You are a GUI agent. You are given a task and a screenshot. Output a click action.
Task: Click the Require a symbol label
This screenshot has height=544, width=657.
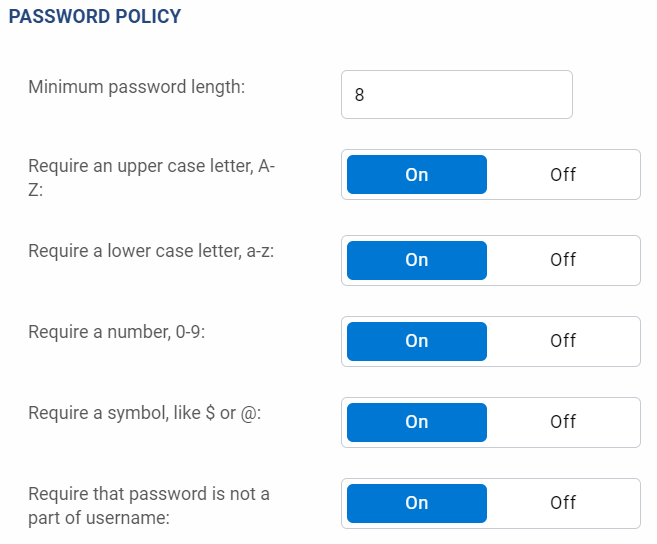pyautogui.click(x=144, y=413)
